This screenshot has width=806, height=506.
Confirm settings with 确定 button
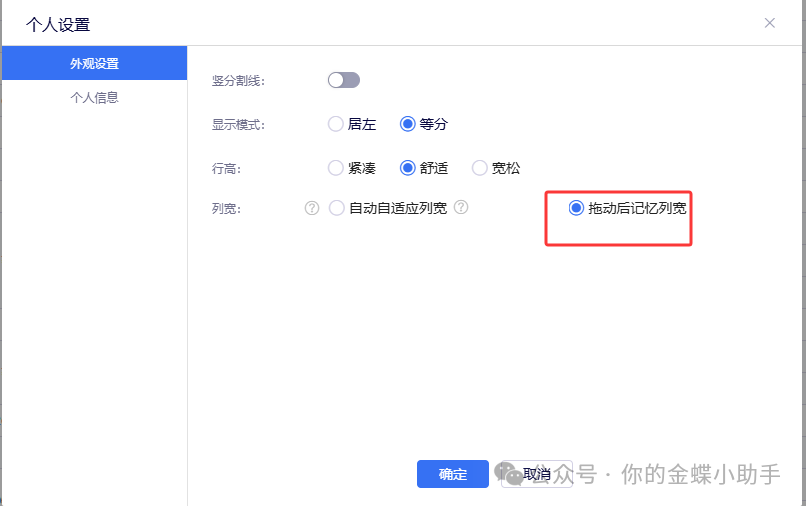click(x=452, y=474)
